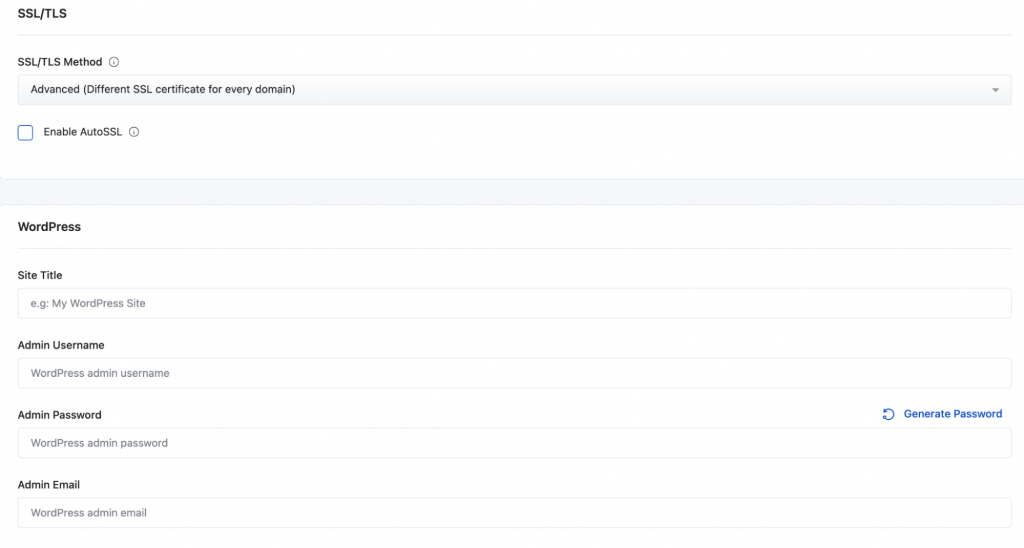This screenshot has height=548, width=1024.
Task: Click the WordPress section heading
Action: (x=50, y=227)
